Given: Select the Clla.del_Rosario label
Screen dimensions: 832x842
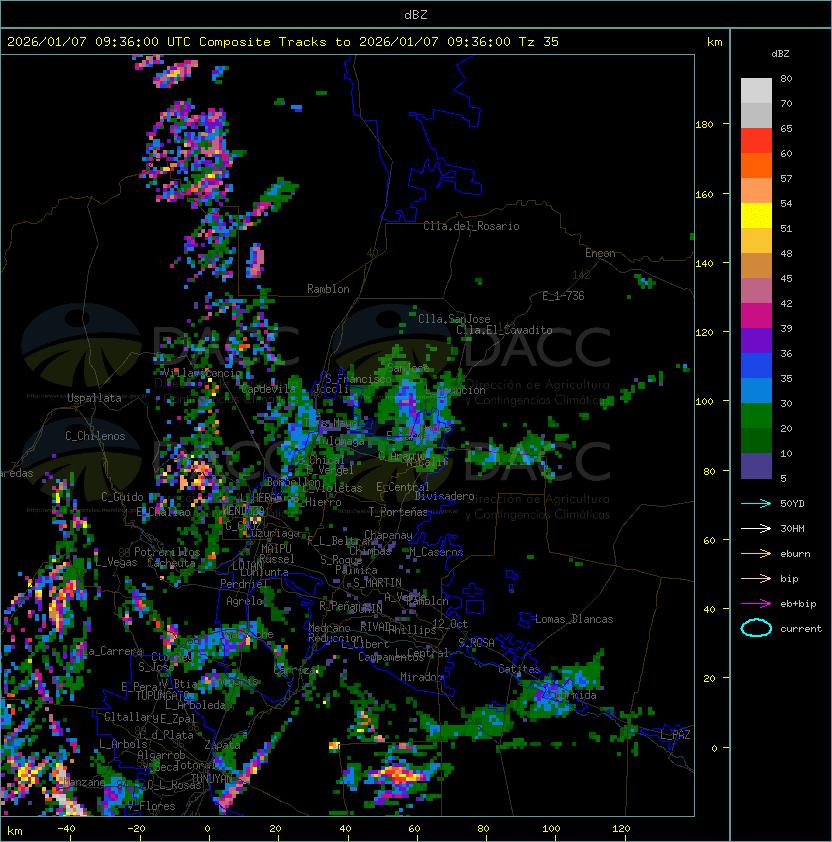Looking at the screenshot, I should (x=471, y=226).
